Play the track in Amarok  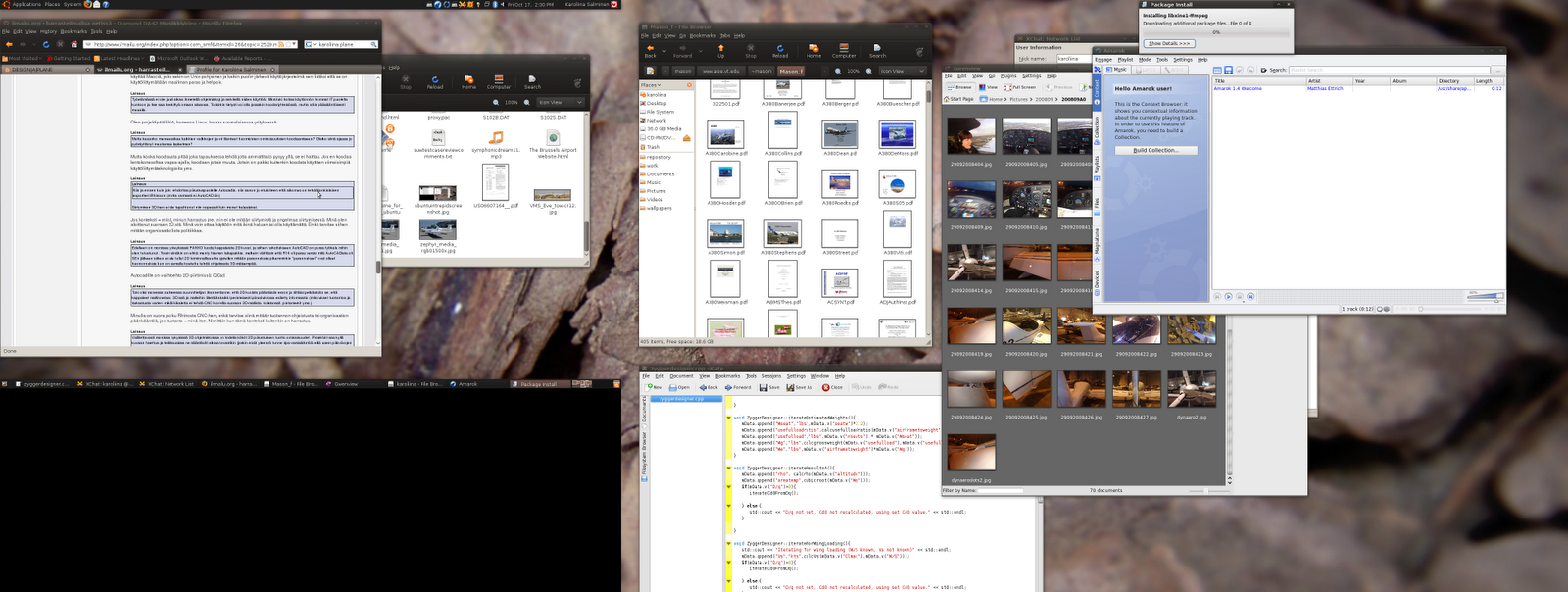[1228, 296]
